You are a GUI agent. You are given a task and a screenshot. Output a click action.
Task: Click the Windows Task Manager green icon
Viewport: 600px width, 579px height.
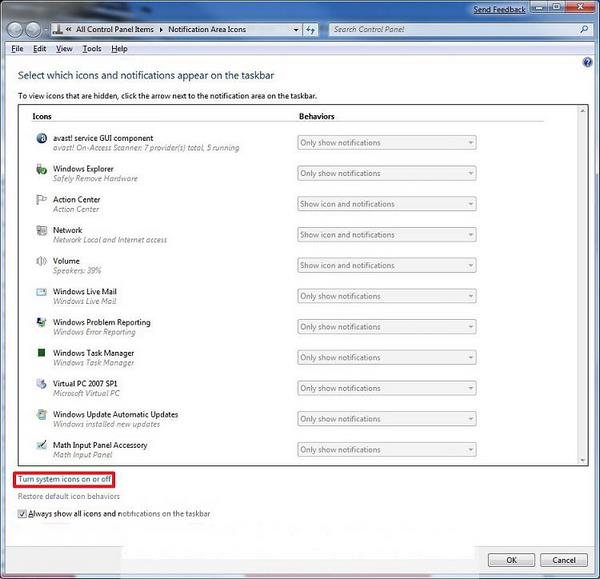[x=41, y=352]
